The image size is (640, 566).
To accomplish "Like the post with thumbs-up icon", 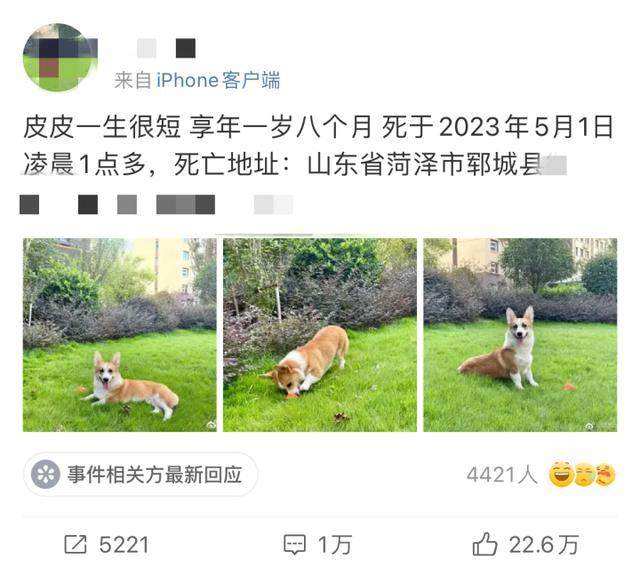I will coord(484,544).
